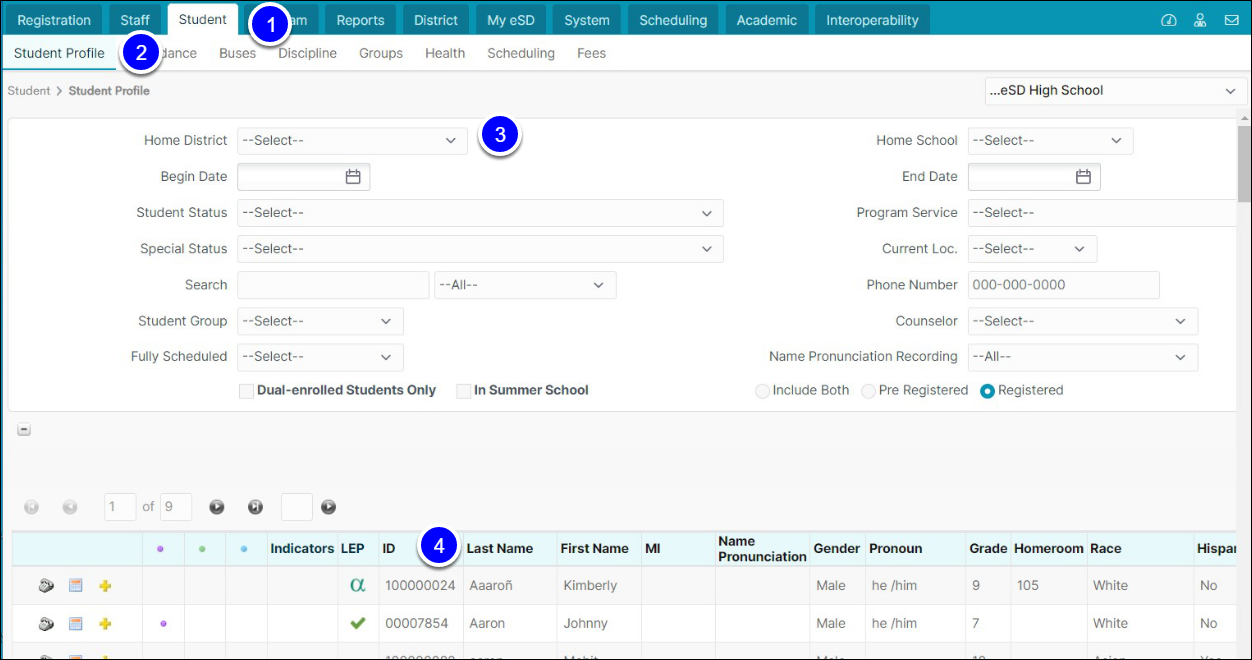Open the My eSD tab

pyautogui.click(x=511, y=20)
